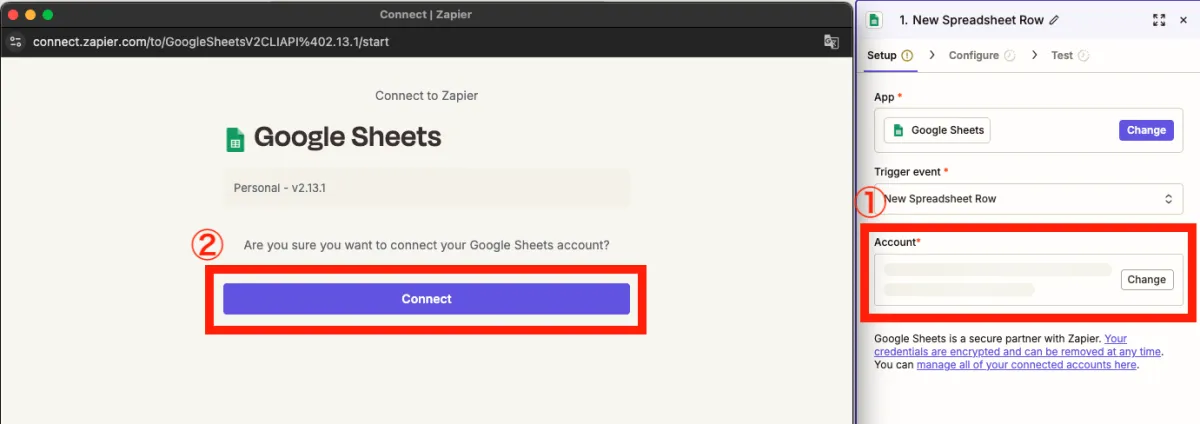
Task: Close the step editor panel
Action: tap(1183, 20)
